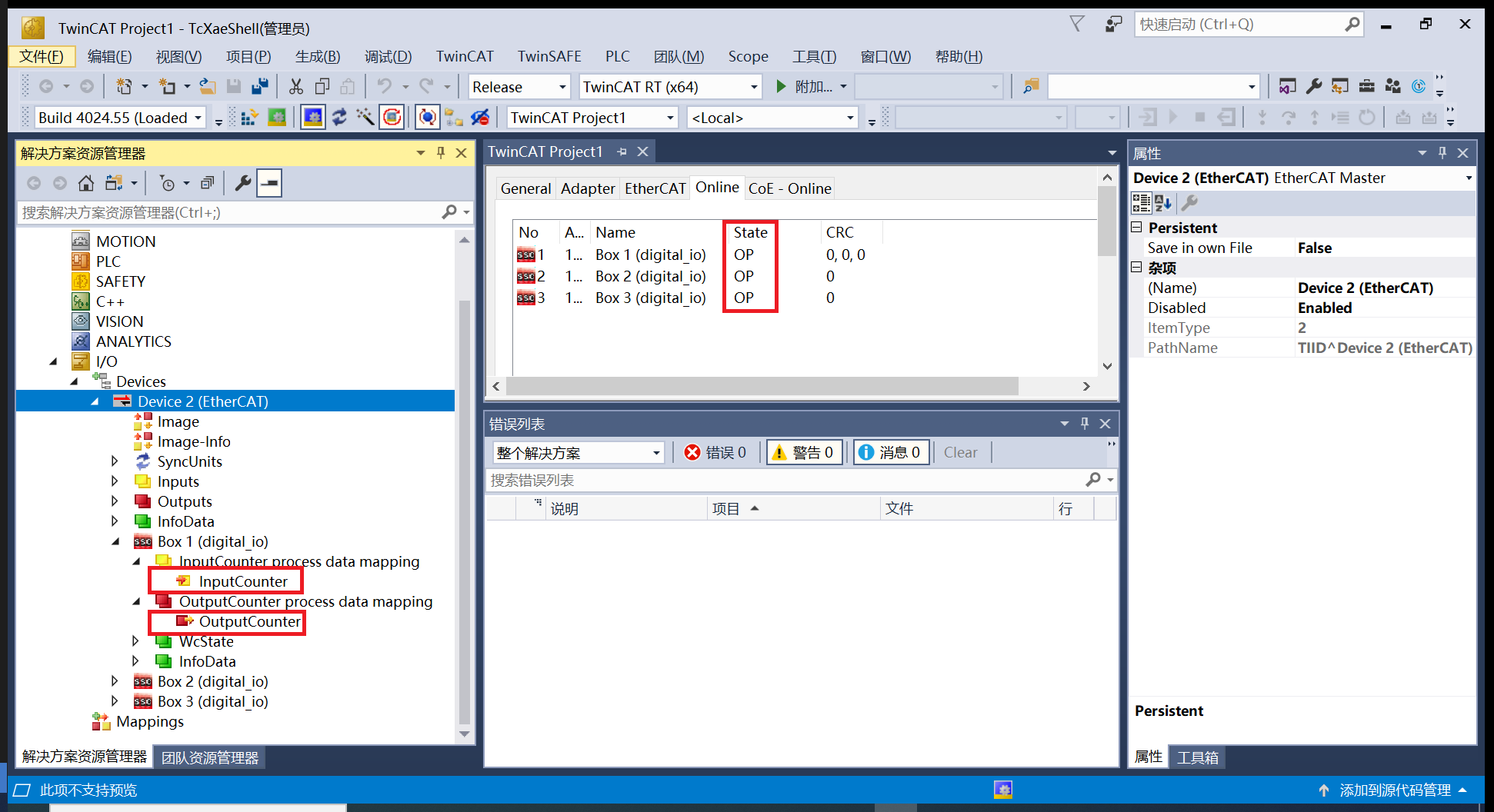This screenshot has height=812, width=1494.
Task: Click the Activate Configuration toolbar icon
Action: (x=249, y=118)
